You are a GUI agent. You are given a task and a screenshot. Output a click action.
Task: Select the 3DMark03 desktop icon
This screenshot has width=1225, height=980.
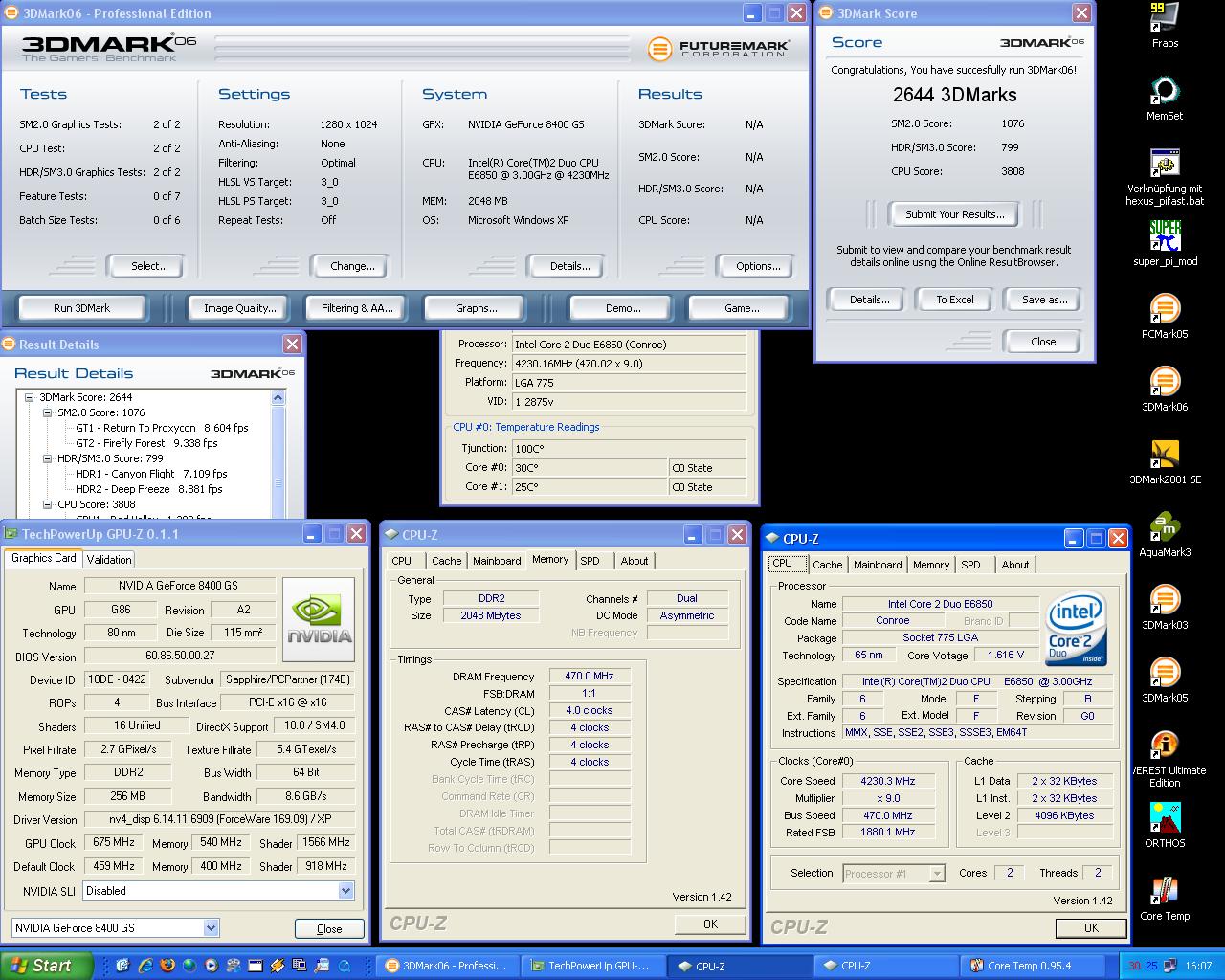pyautogui.click(x=1165, y=600)
